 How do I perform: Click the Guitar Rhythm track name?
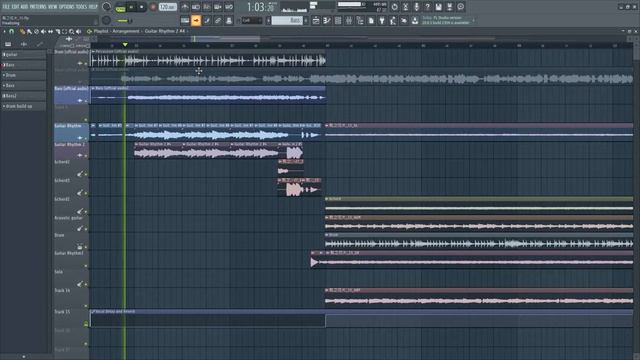(x=68, y=126)
